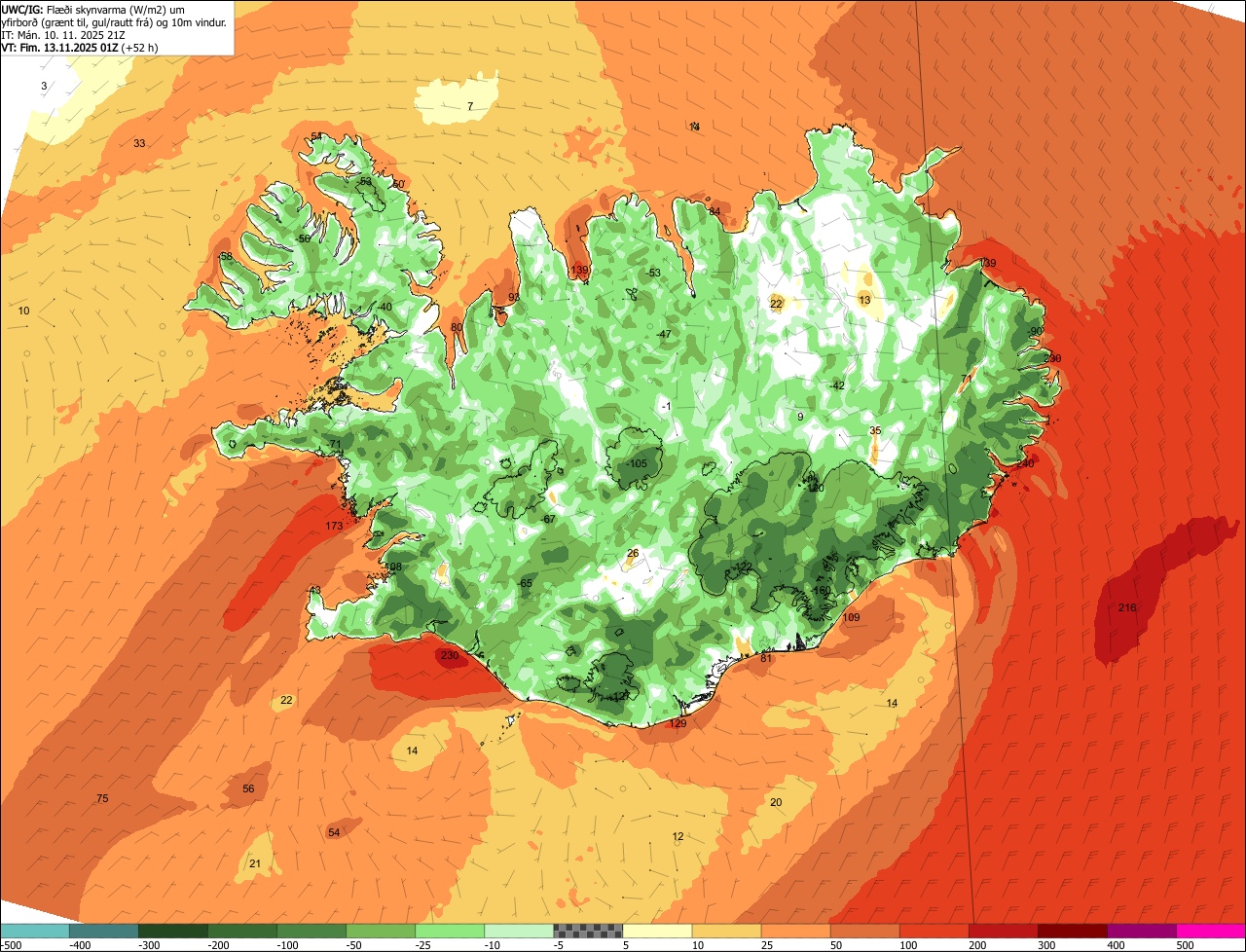Click the '-42' value in eastern Iceland

(x=836, y=385)
